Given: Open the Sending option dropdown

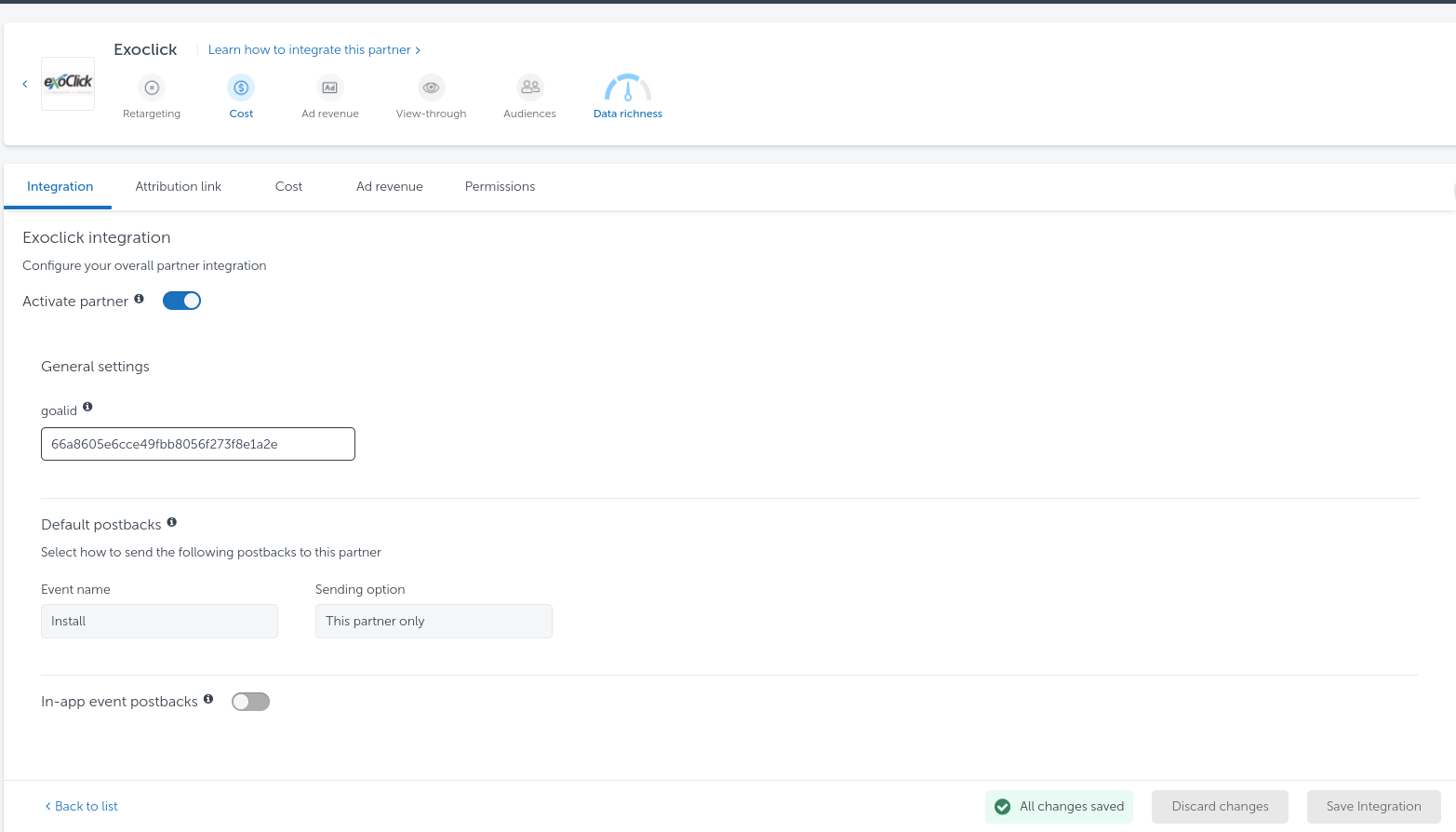Looking at the screenshot, I should (434, 621).
